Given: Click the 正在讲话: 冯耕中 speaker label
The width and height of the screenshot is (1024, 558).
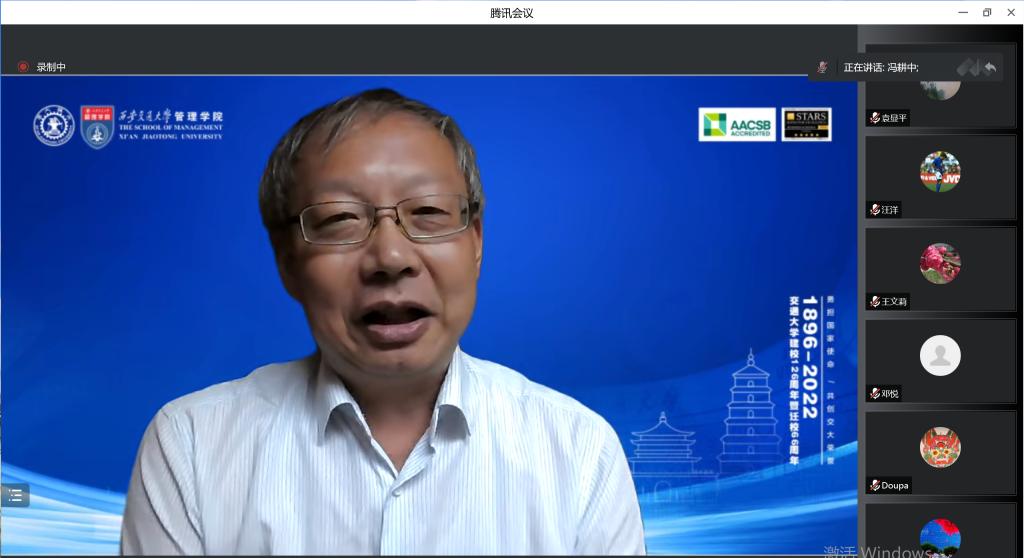Looking at the screenshot, I should pyautogui.click(x=880, y=67).
